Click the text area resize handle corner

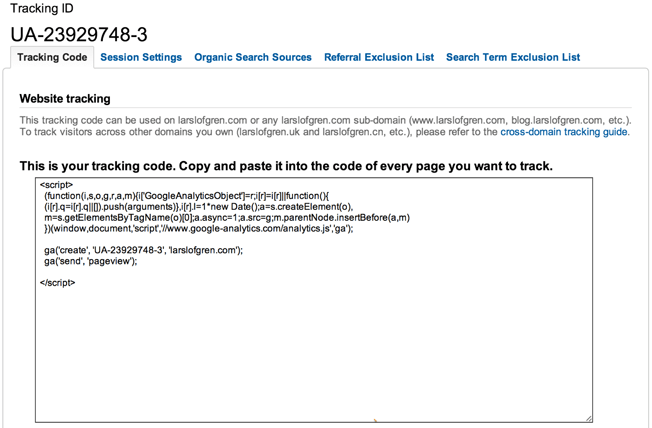coord(589,418)
